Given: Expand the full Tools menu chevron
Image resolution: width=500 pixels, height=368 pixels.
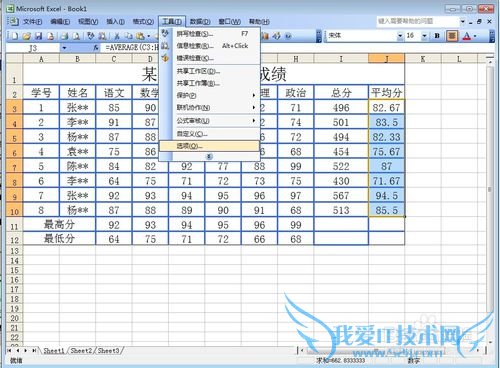Looking at the screenshot, I should pos(209,156).
